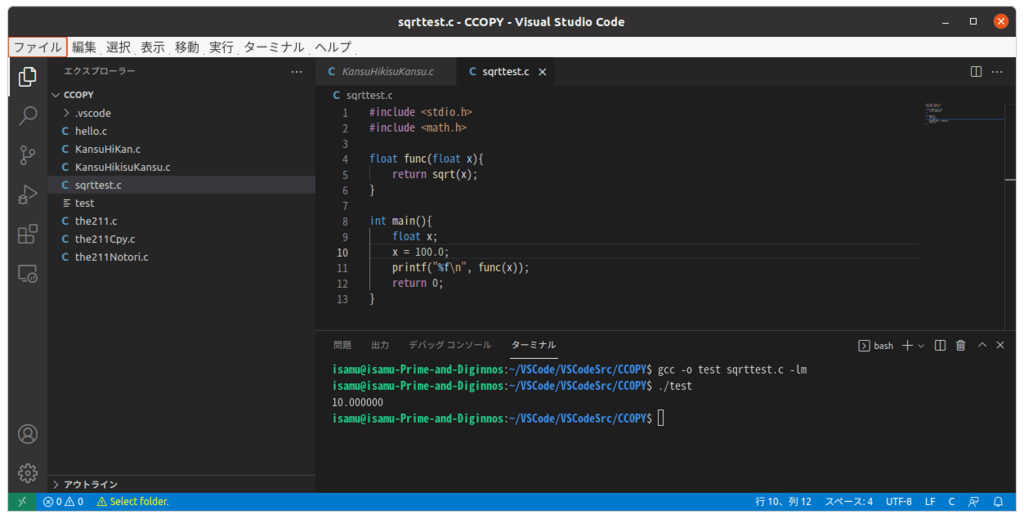Open the211.c in explorer
Screen dimensions: 1024x519
[x=182, y=221]
